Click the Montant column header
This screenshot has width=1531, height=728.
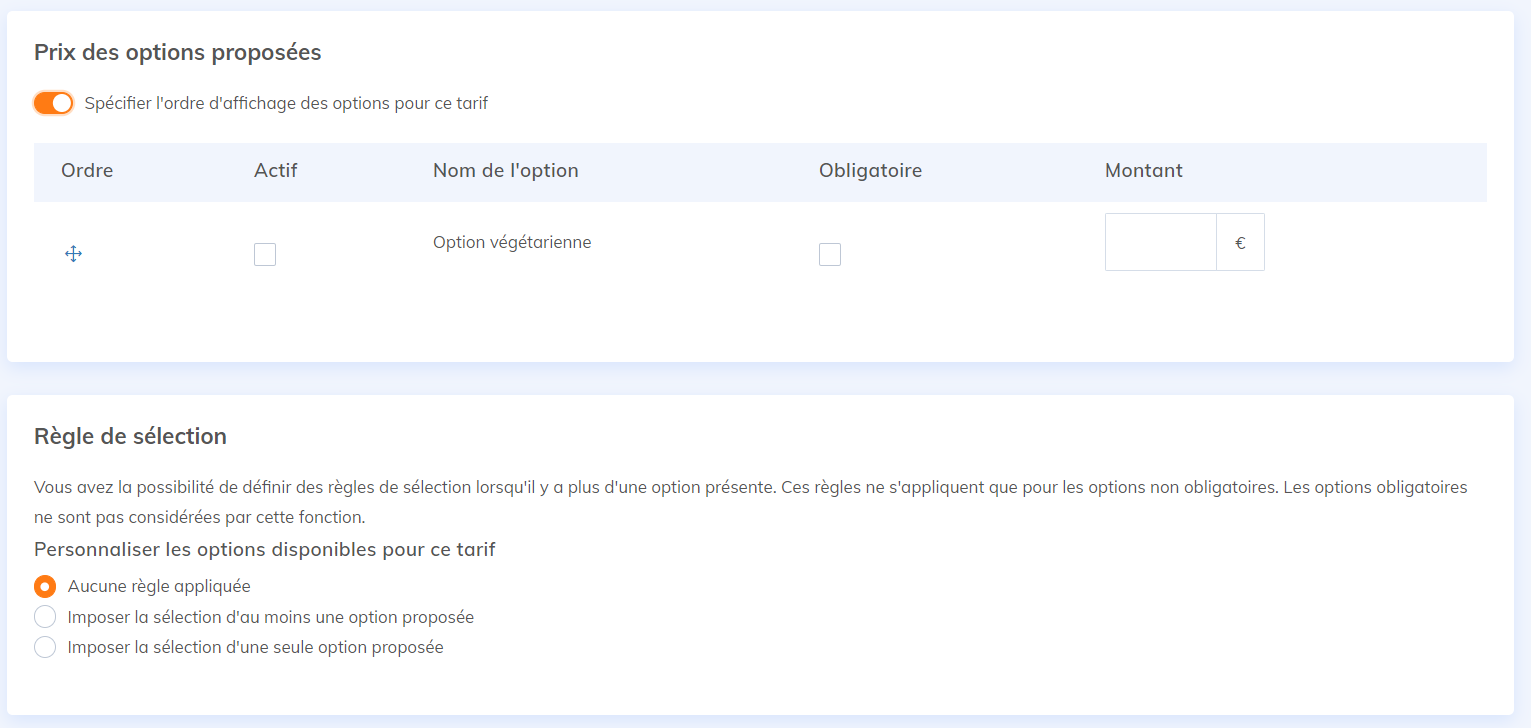pyautogui.click(x=1144, y=171)
